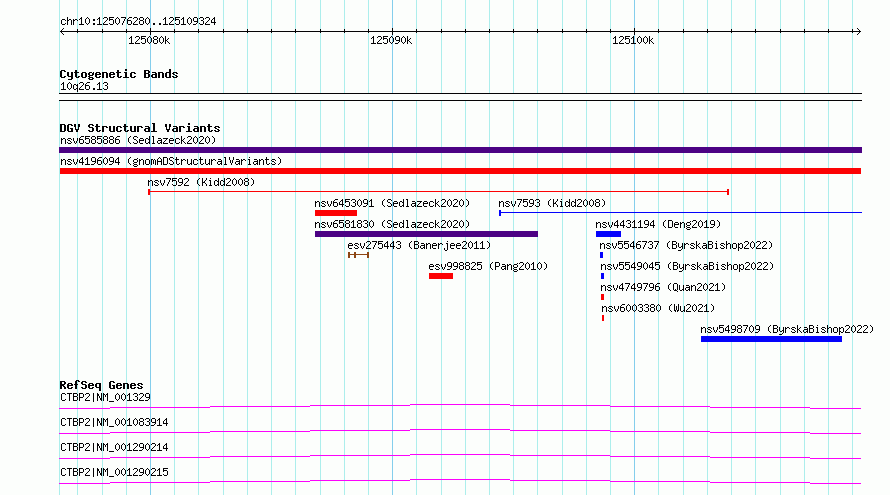Click the blue bar under nsv4431194
The height and width of the screenshot is (495, 890).
pos(608,234)
